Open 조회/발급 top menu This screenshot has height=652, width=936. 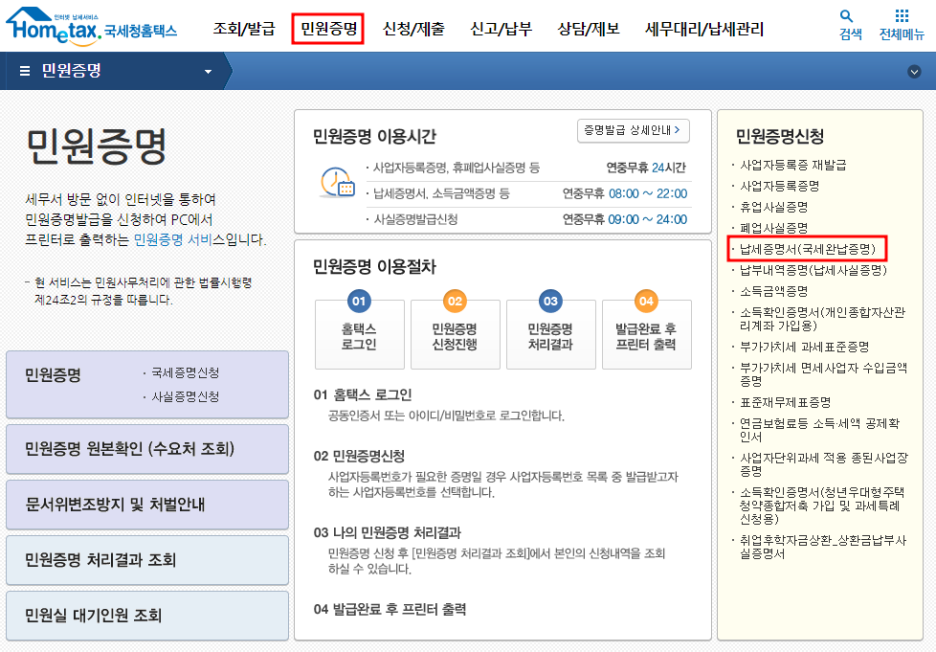(x=244, y=29)
